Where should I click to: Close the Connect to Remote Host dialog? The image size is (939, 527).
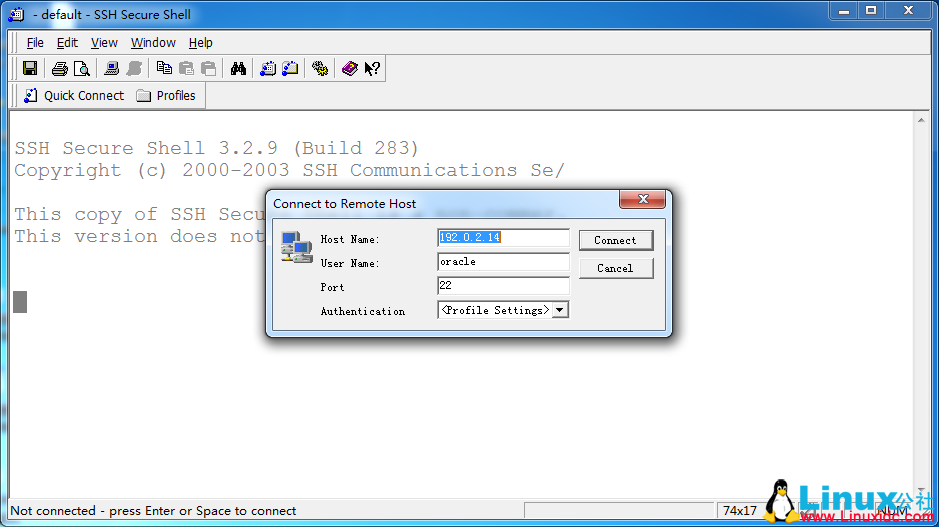coord(643,199)
